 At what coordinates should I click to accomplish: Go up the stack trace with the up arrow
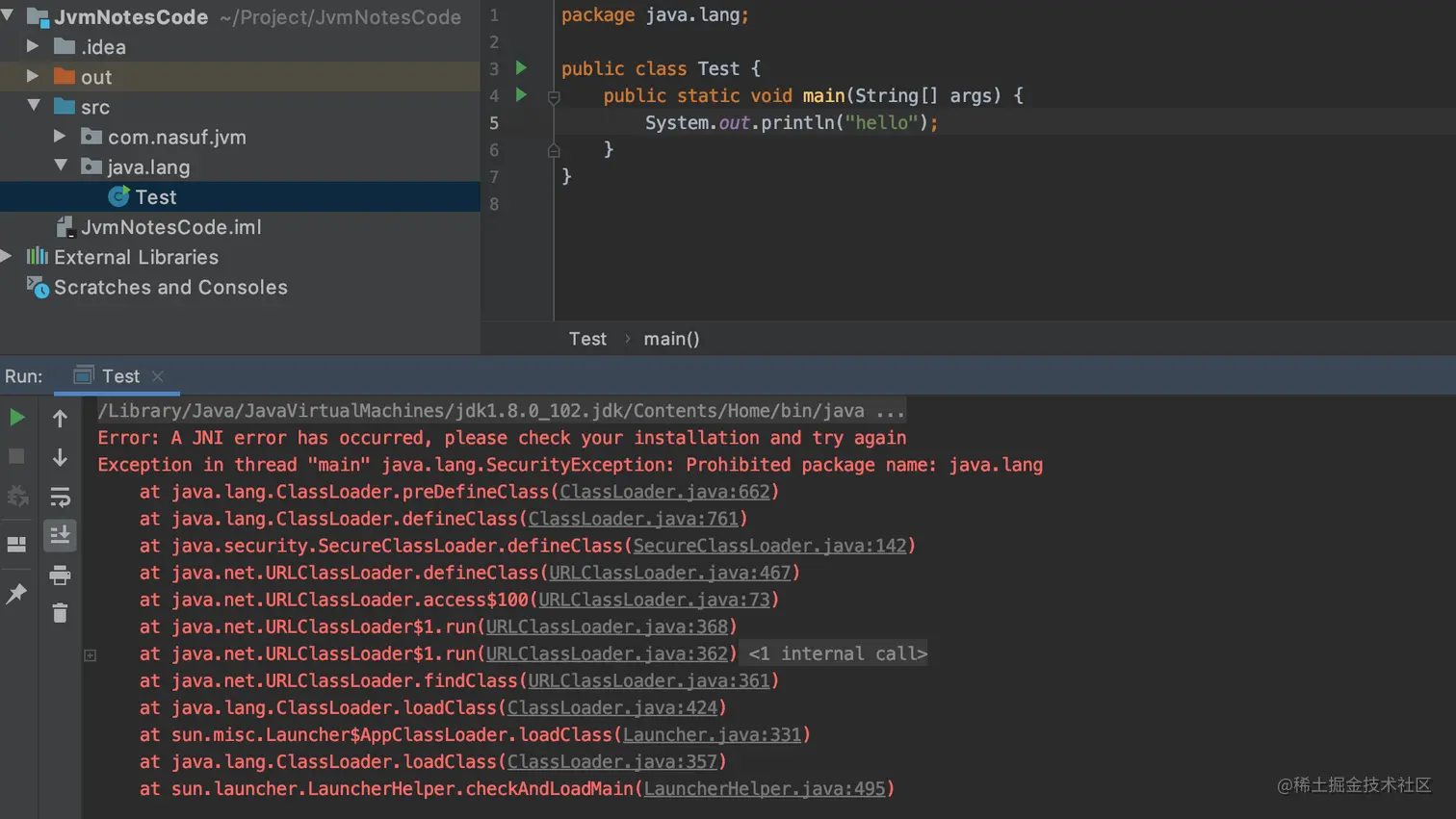click(60, 418)
